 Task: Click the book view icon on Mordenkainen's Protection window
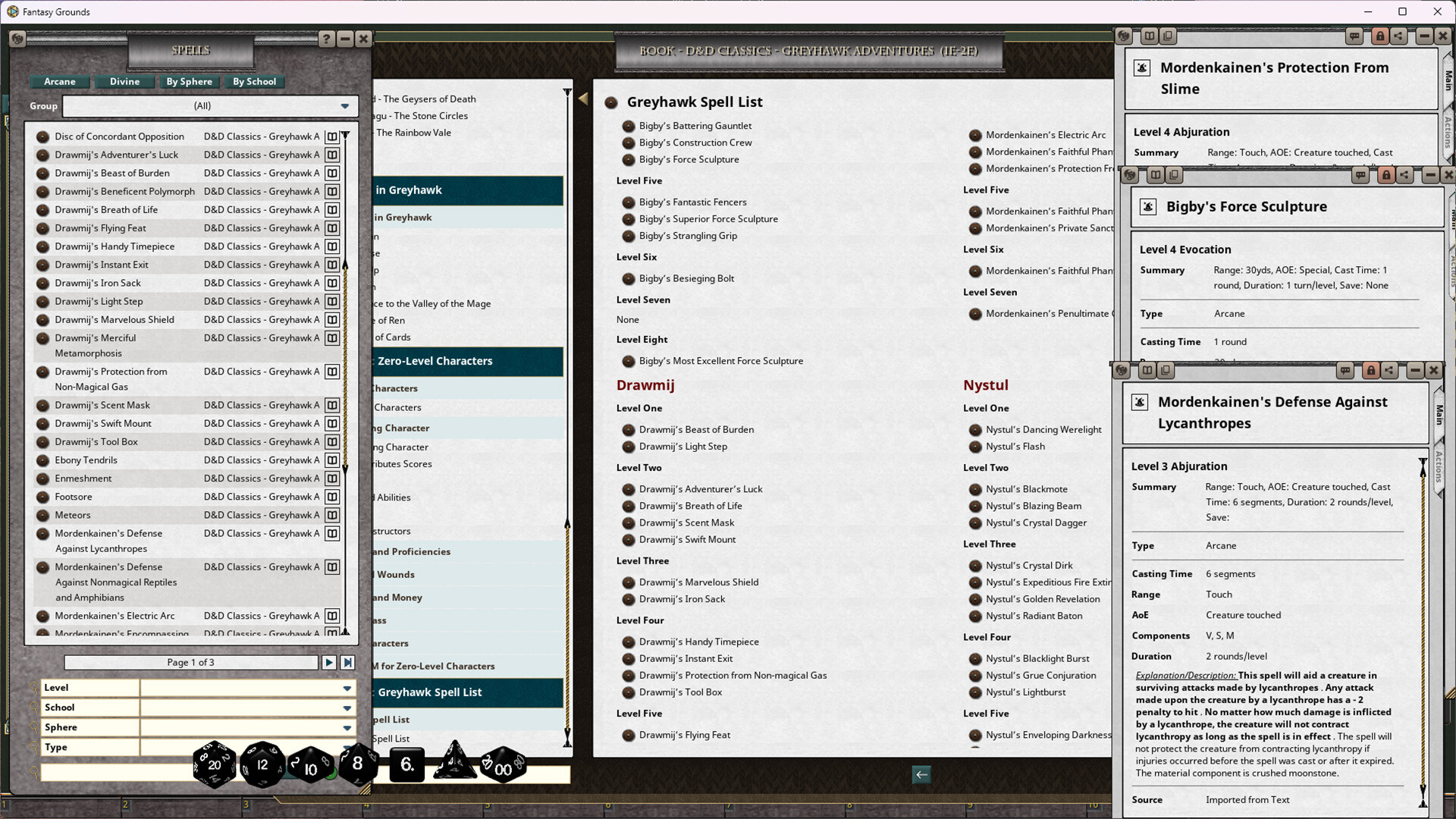(x=1148, y=36)
